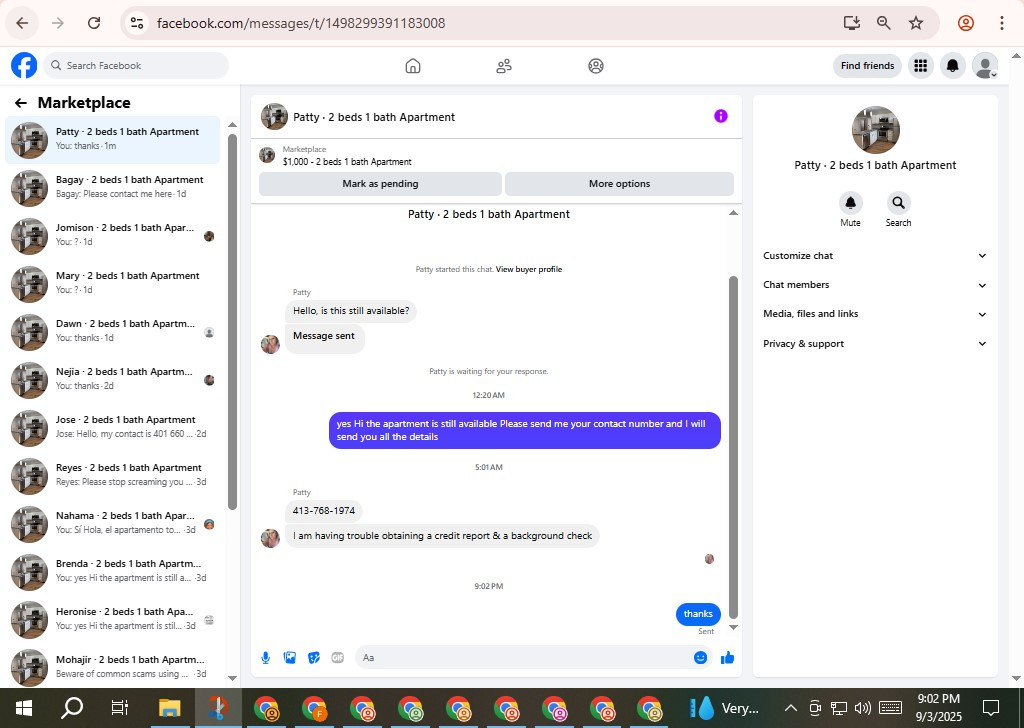The image size is (1024, 728).
Task: Open the apps grid menu icon
Action: pyautogui.click(x=921, y=66)
